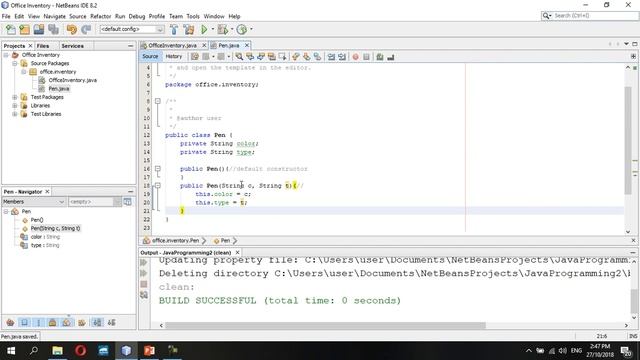Open the Navigate menu
Viewport: 640px width, 360px height.
(x=54, y=16)
